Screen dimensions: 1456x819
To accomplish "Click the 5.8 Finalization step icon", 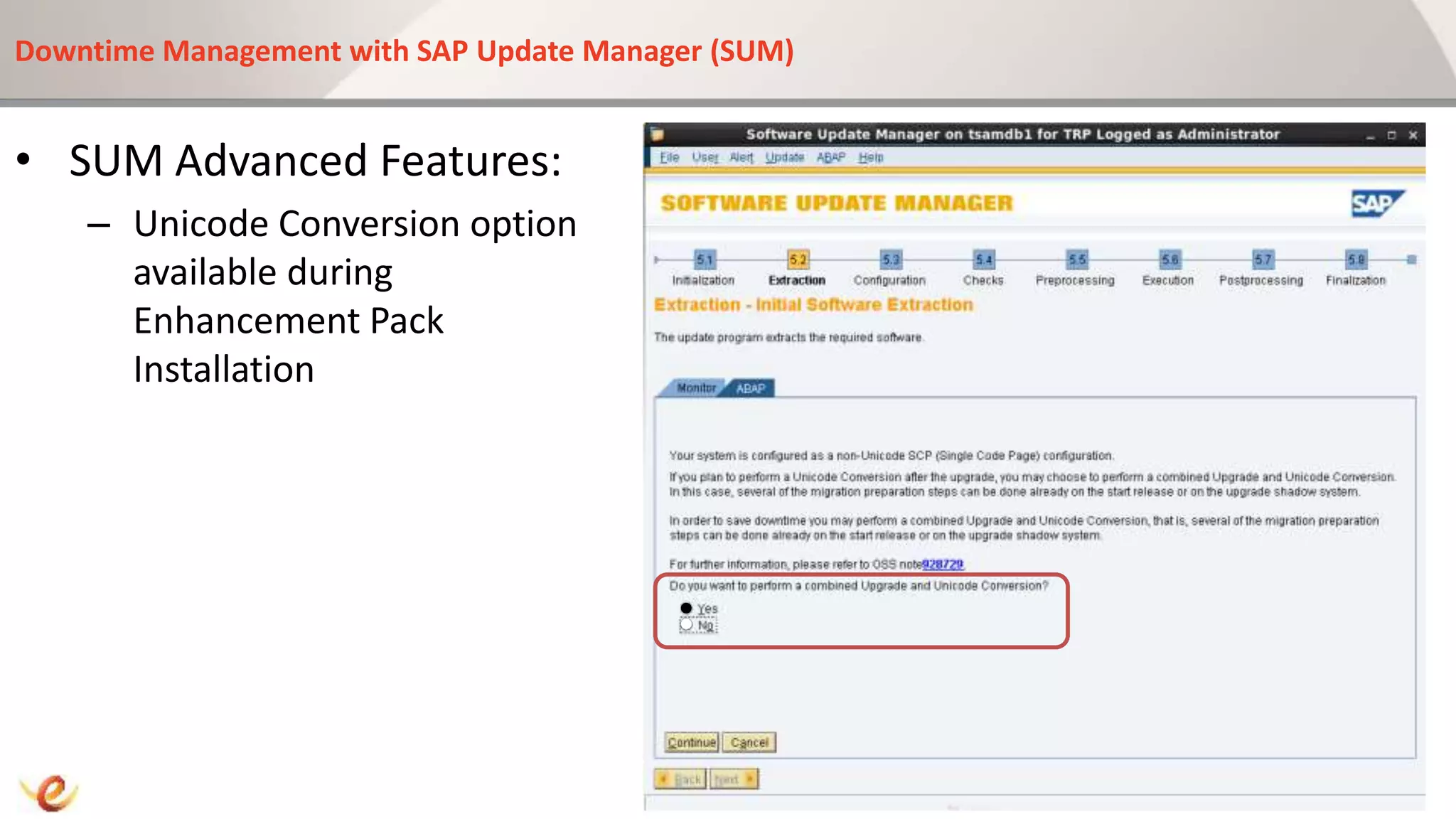I will [x=1356, y=259].
